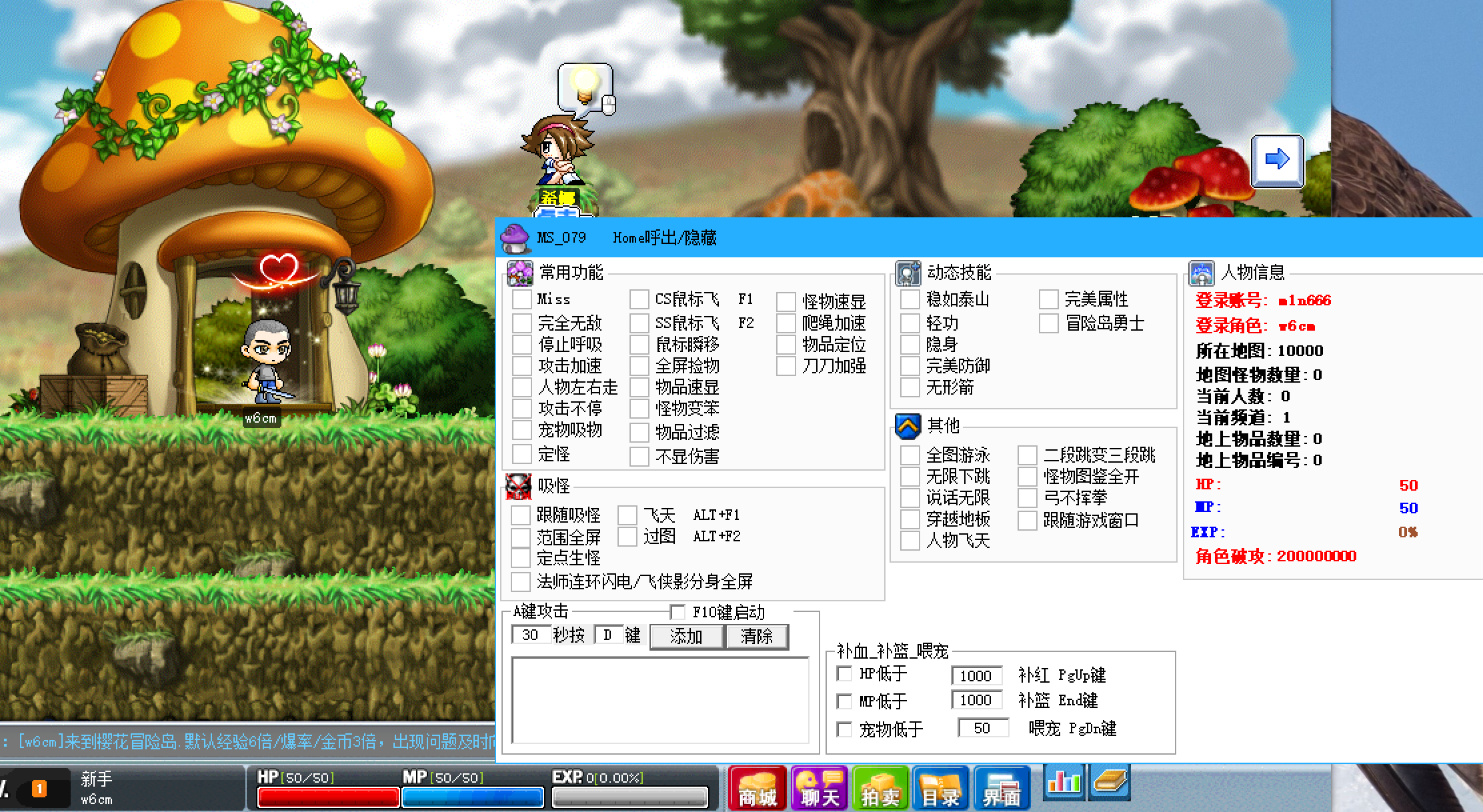Click 角色破攻: 200000000 text

1276,557
